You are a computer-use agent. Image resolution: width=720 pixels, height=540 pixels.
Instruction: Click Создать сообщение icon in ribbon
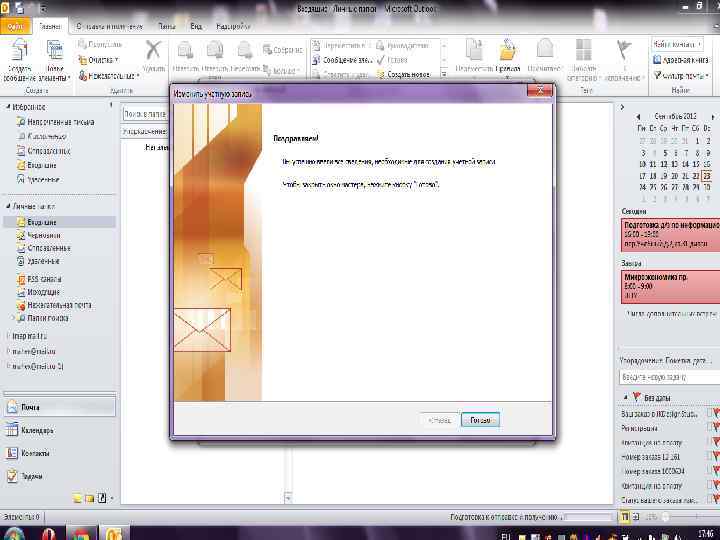point(19,61)
